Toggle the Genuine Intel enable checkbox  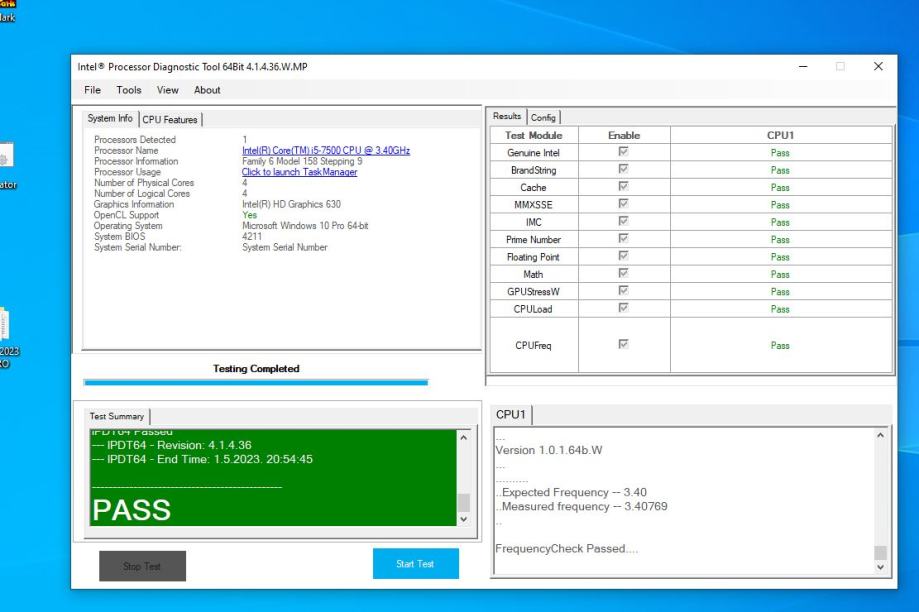624,152
